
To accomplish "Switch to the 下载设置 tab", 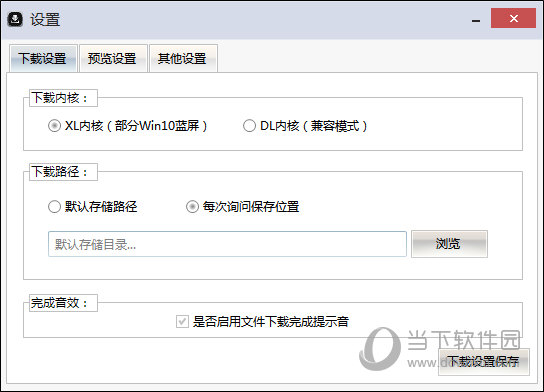I will 43,58.
